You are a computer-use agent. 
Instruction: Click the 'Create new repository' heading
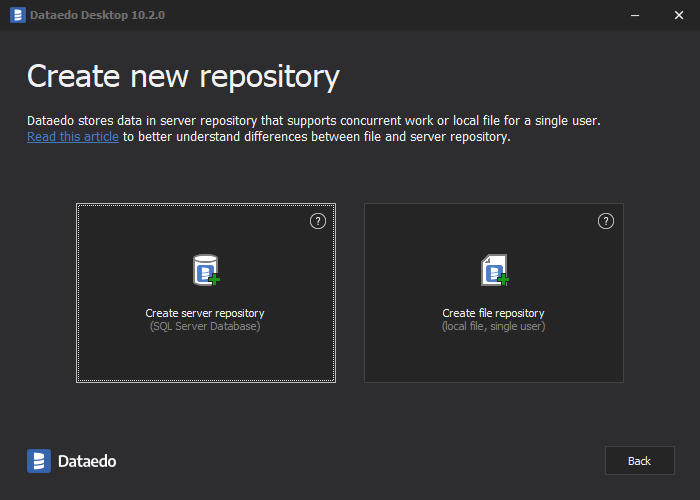tap(183, 76)
